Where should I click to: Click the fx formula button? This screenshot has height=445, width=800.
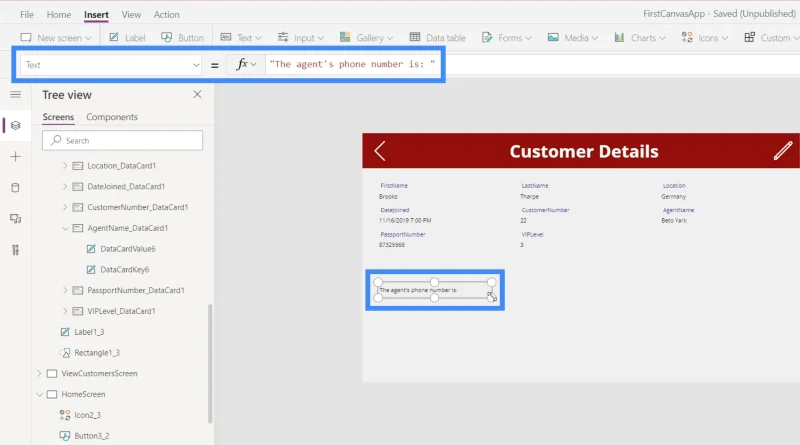click(x=245, y=64)
